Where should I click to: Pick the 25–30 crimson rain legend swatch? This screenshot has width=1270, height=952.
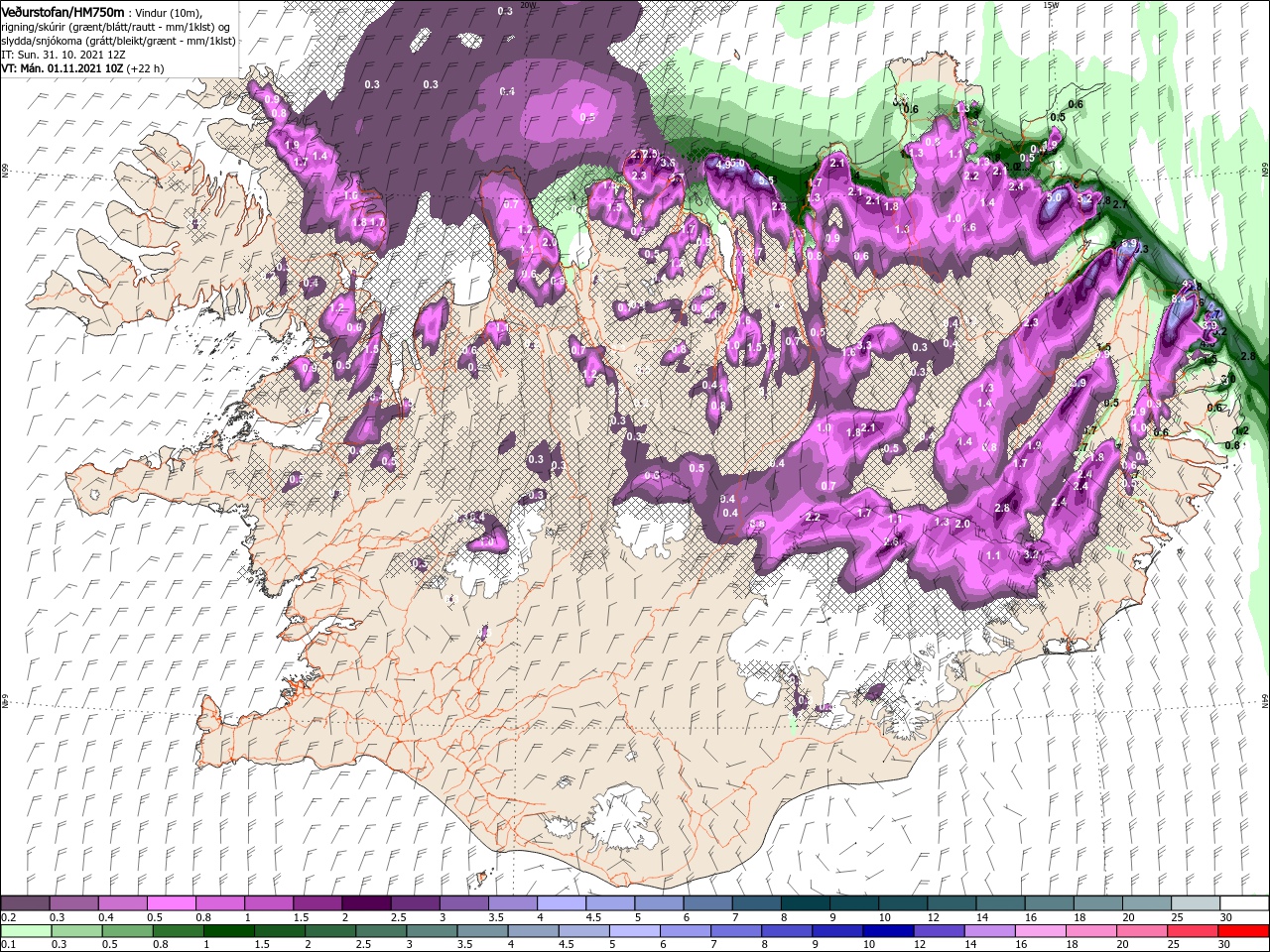[1193, 931]
